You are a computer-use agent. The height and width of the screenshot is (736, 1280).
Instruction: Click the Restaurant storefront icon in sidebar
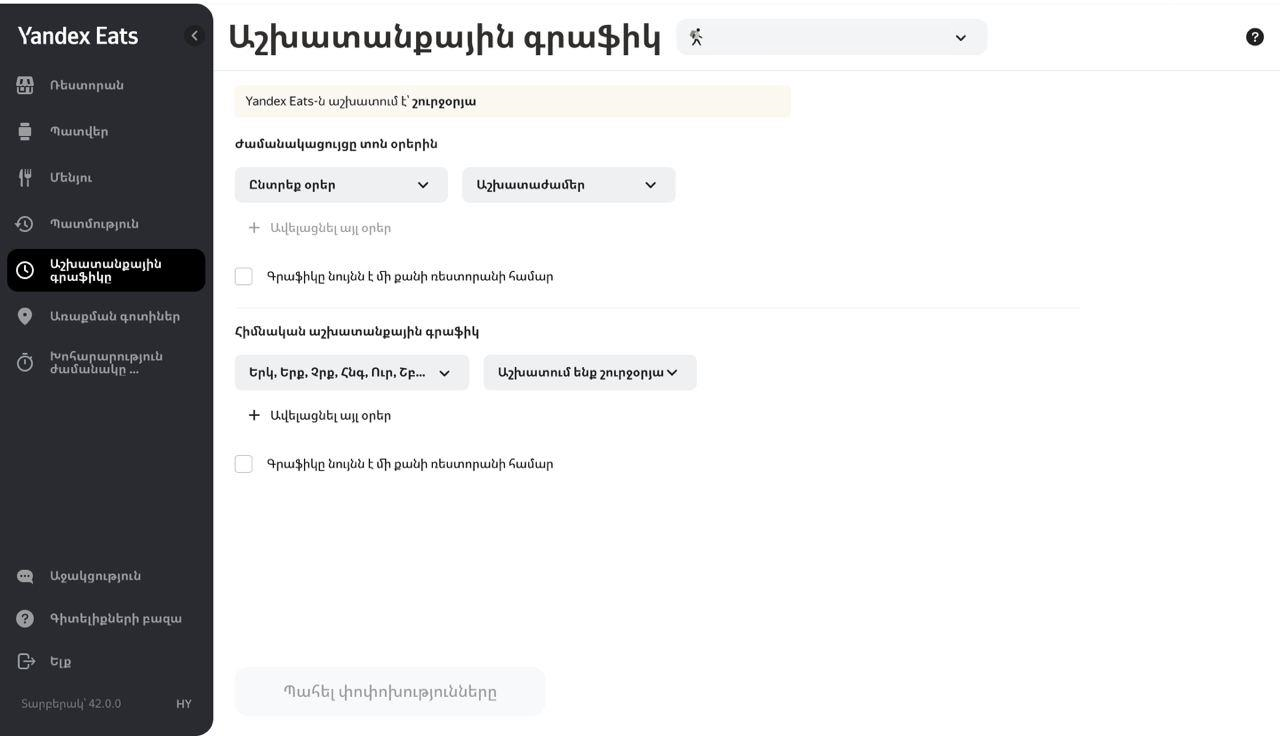[25, 85]
